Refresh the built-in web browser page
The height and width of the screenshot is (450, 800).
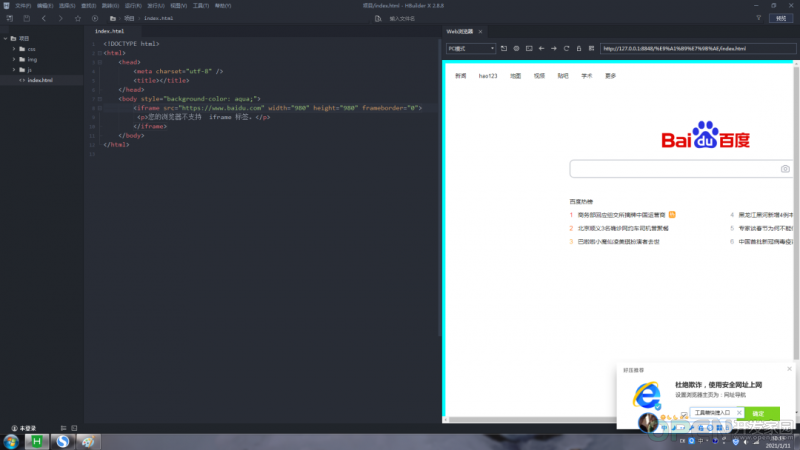pos(566,48)
